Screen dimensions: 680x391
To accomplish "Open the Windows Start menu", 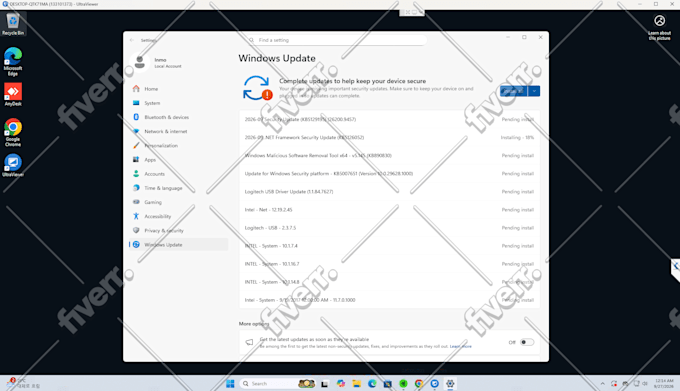I will [x=230, y=384].
